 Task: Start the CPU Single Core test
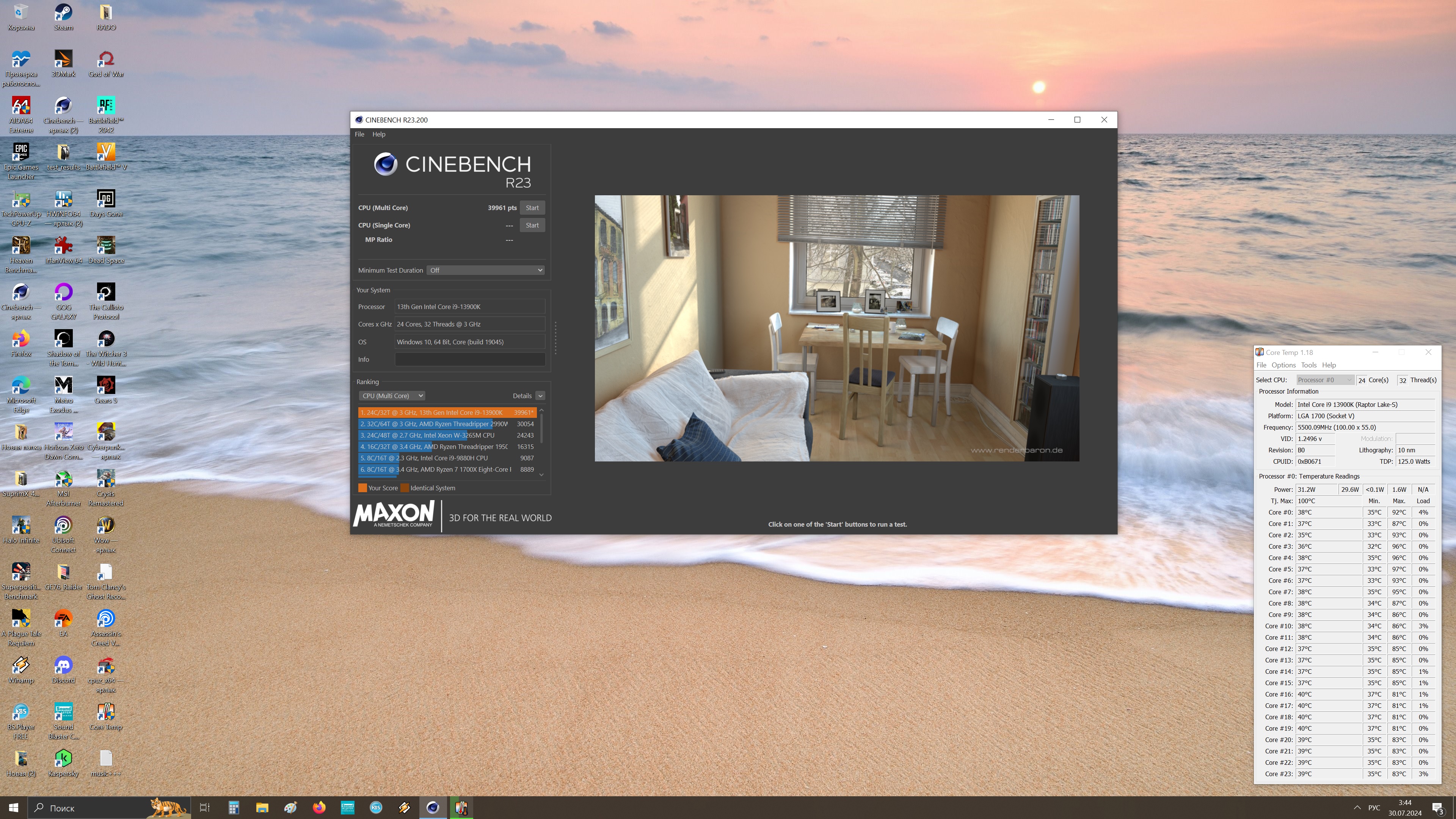click(532, 225)
